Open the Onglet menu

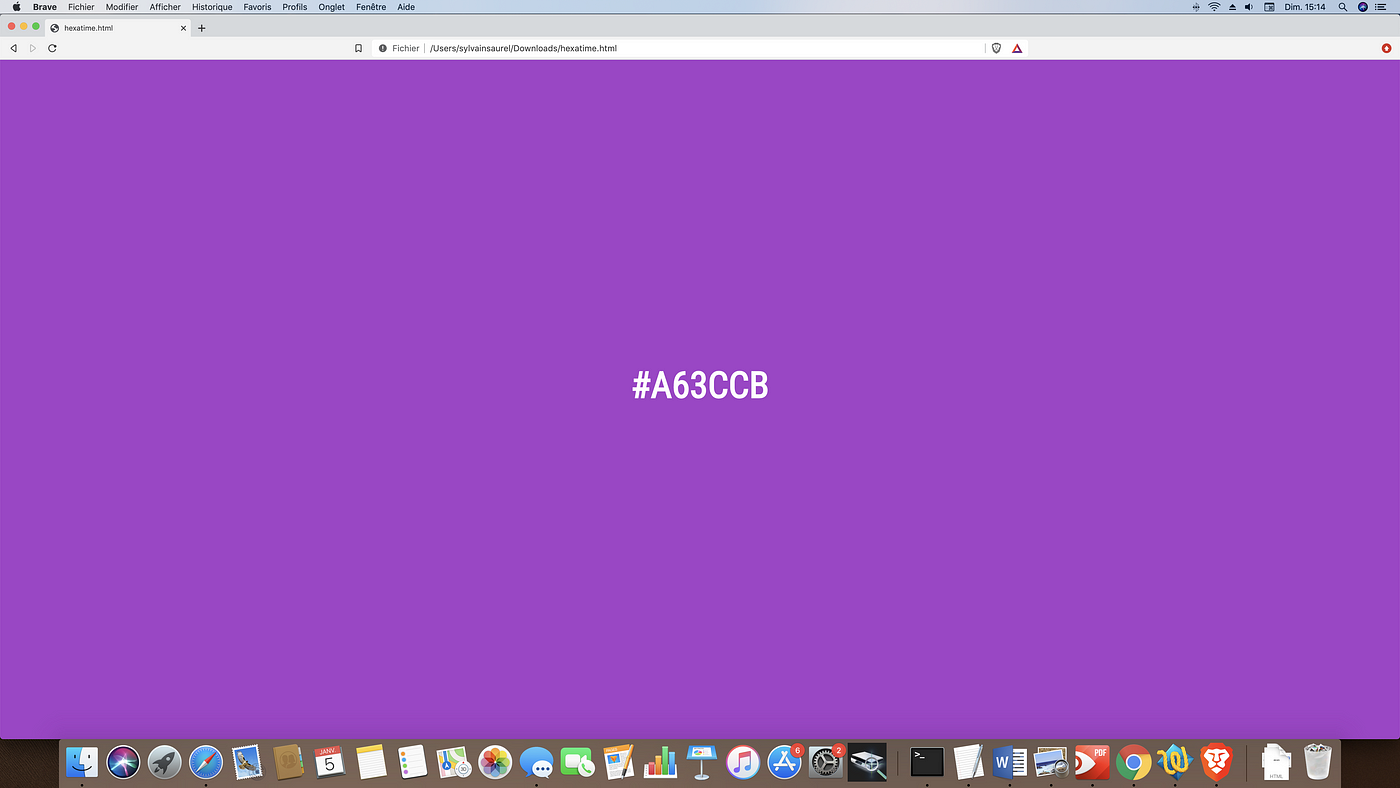(332, 7)
